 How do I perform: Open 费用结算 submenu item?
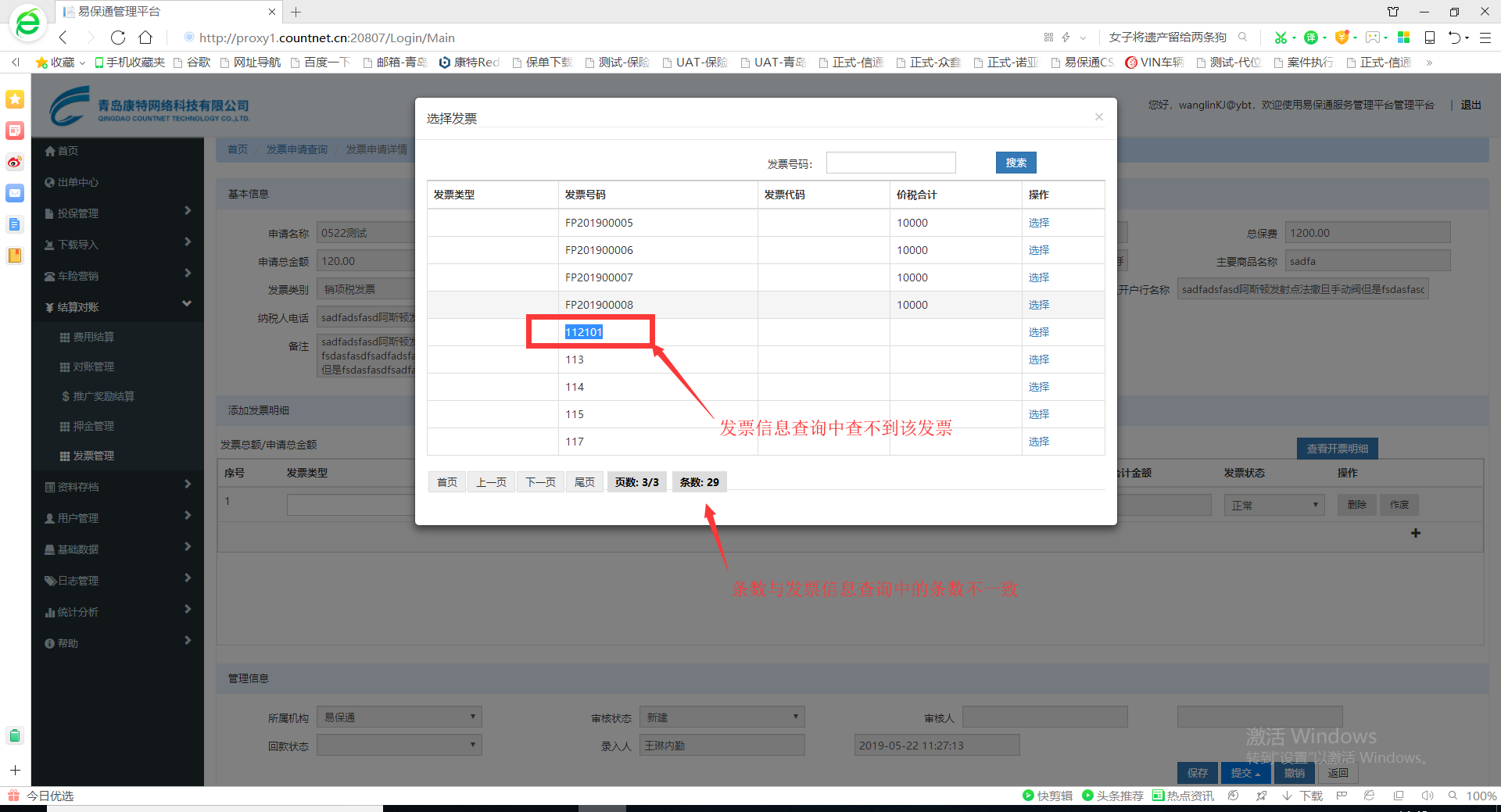[x=88, y=337]
